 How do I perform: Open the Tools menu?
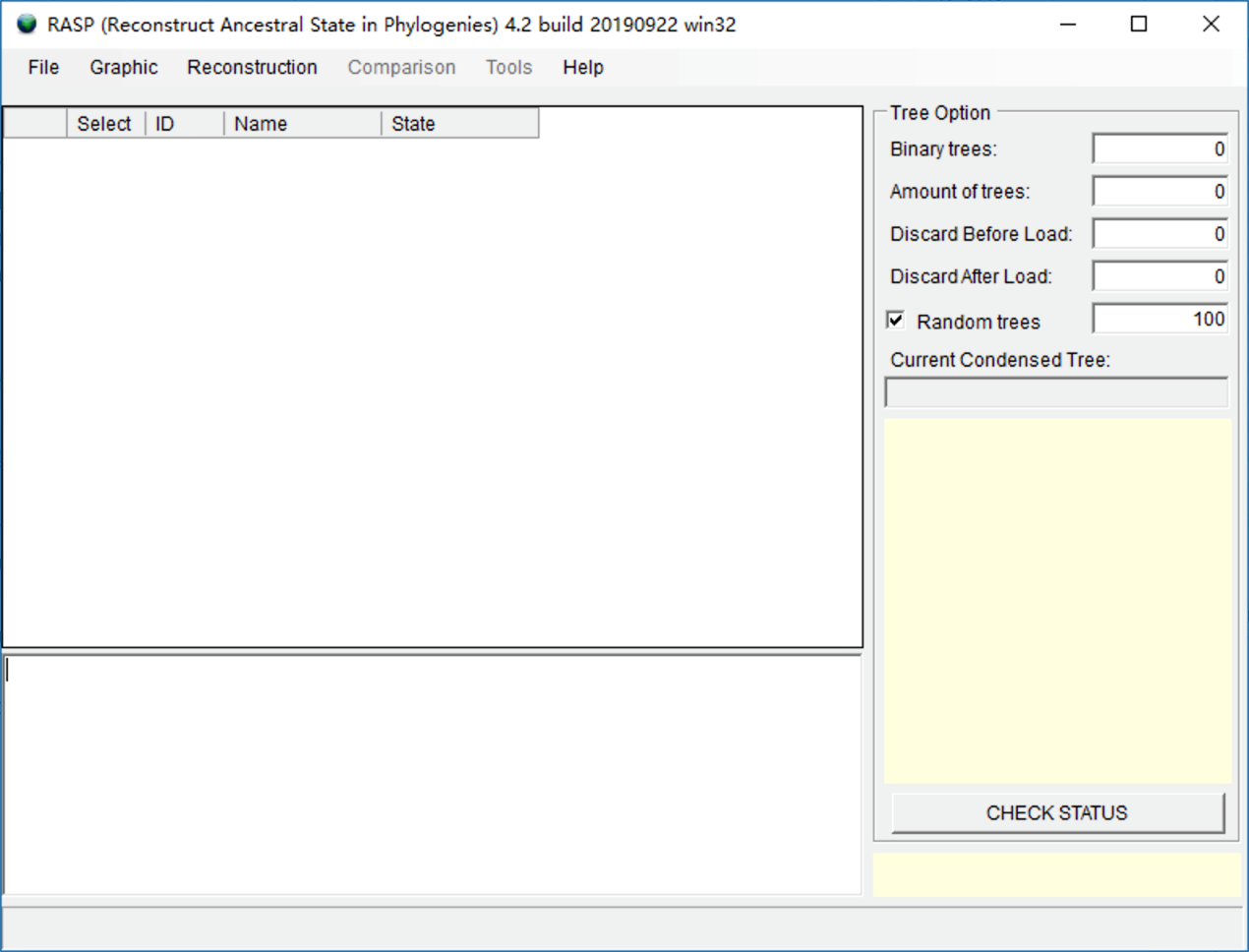tap(508, 67)
